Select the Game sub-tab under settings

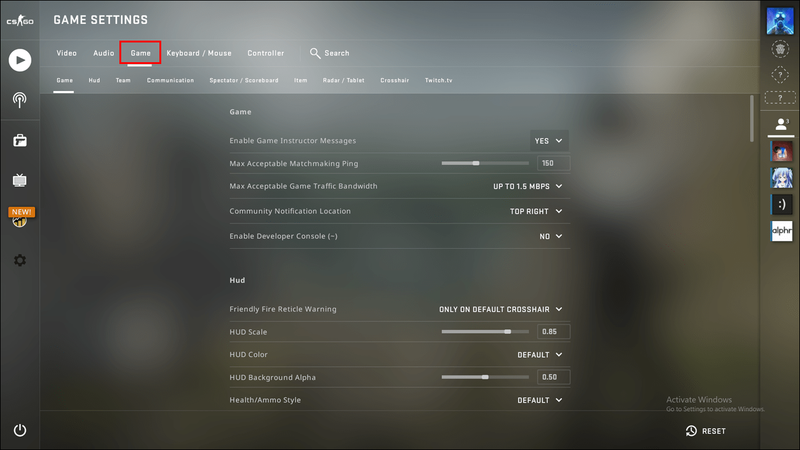pyautogui.click(x=64, y=80)
